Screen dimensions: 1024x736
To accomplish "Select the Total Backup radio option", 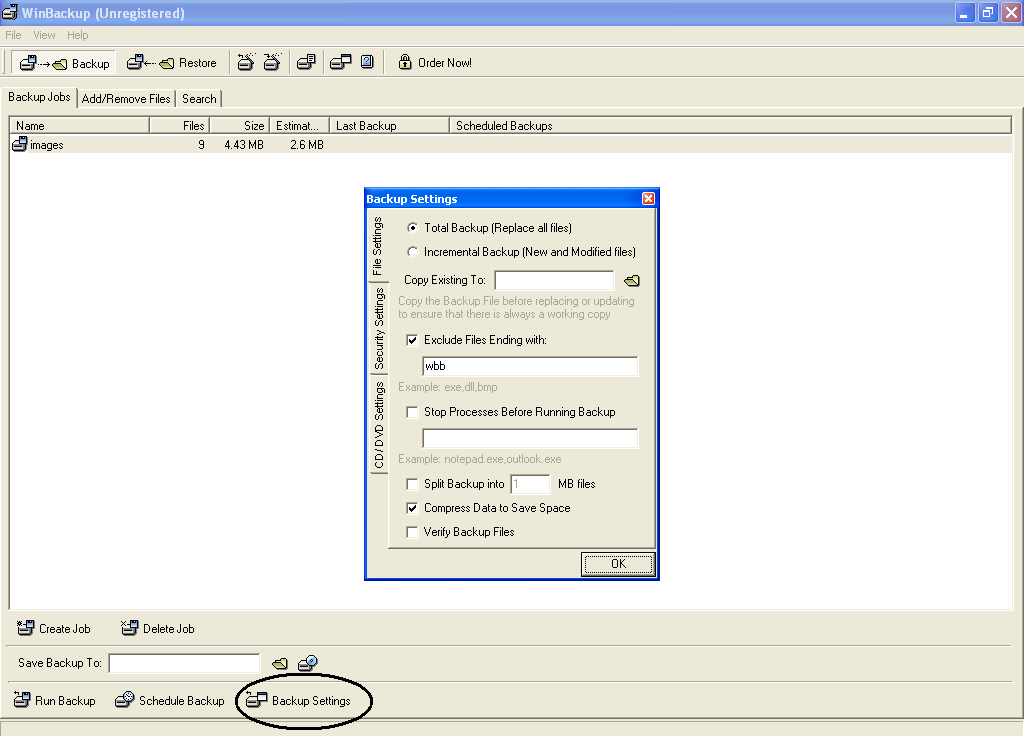I will point(412,228).
